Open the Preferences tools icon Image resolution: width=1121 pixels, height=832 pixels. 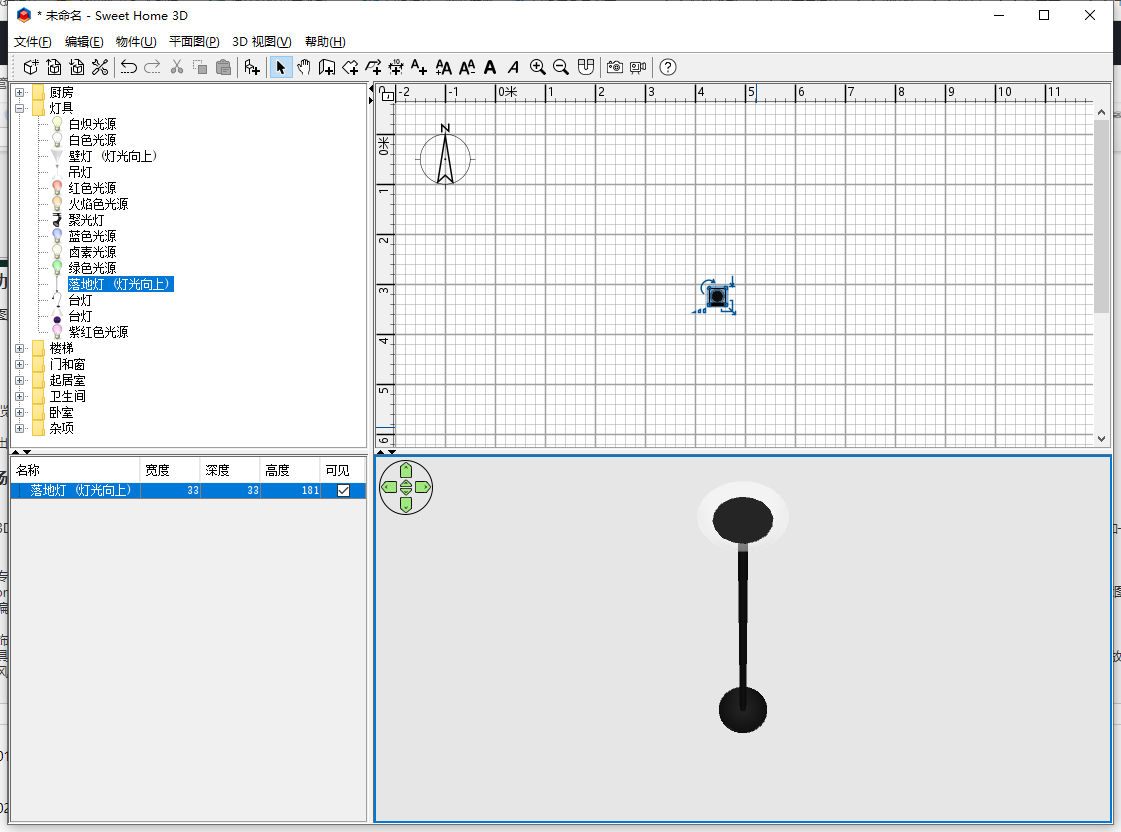coord(100,67)
